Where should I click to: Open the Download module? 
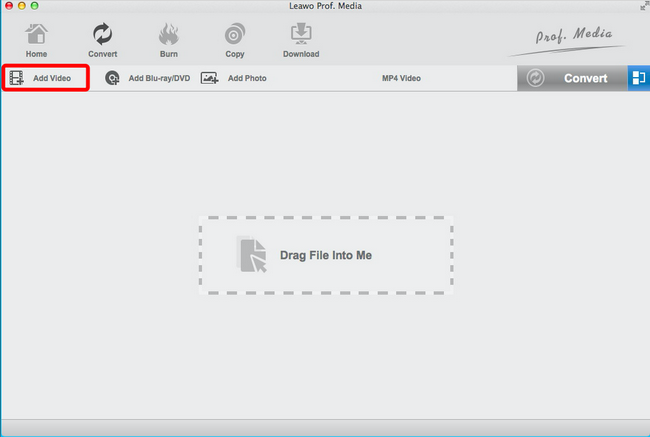[301, 40]
